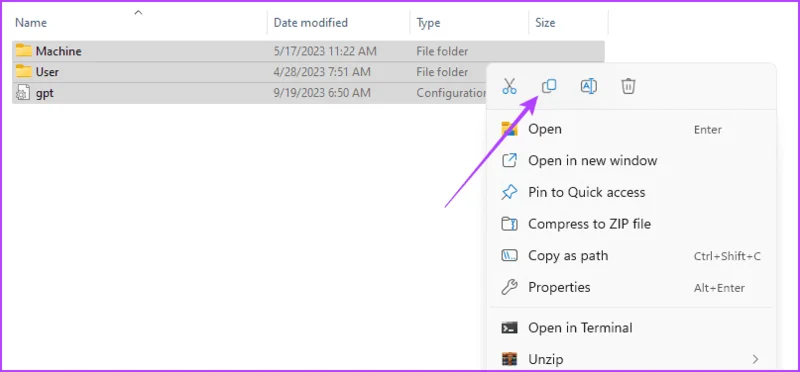Click the Copy icon in context menu

[x=549, y=86]
